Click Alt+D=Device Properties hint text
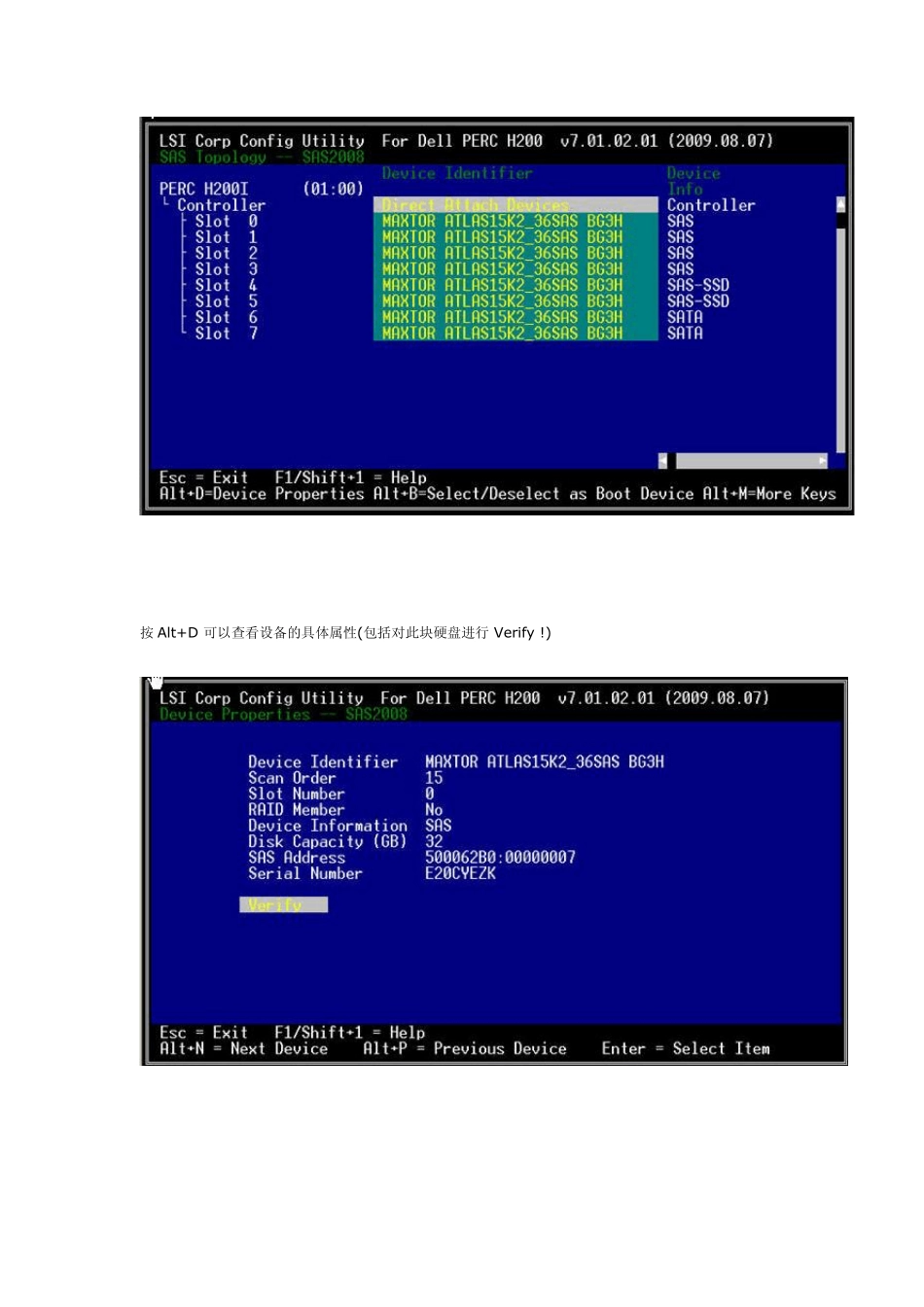The image size is (924, 1307). [262, 494]
